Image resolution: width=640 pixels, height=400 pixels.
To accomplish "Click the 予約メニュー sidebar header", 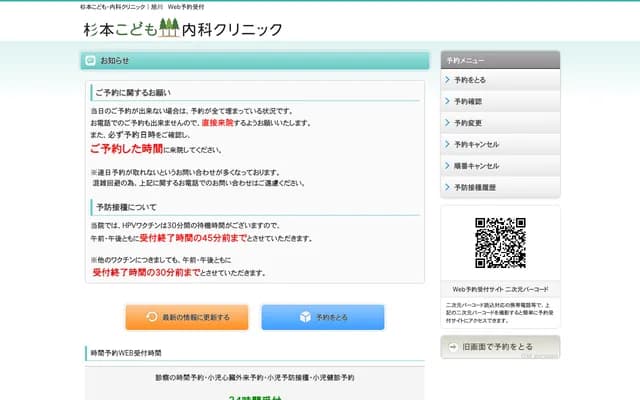I will 500,60.
